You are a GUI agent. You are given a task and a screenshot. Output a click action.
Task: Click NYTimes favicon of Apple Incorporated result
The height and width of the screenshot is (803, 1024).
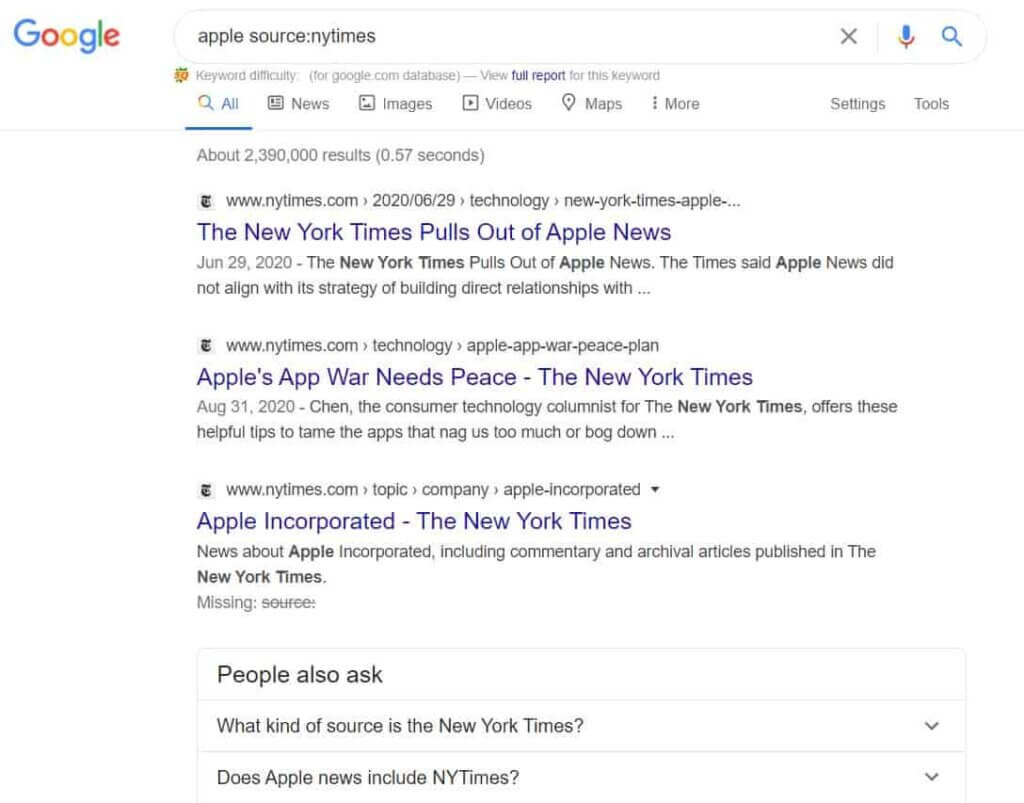coord(206,490)
